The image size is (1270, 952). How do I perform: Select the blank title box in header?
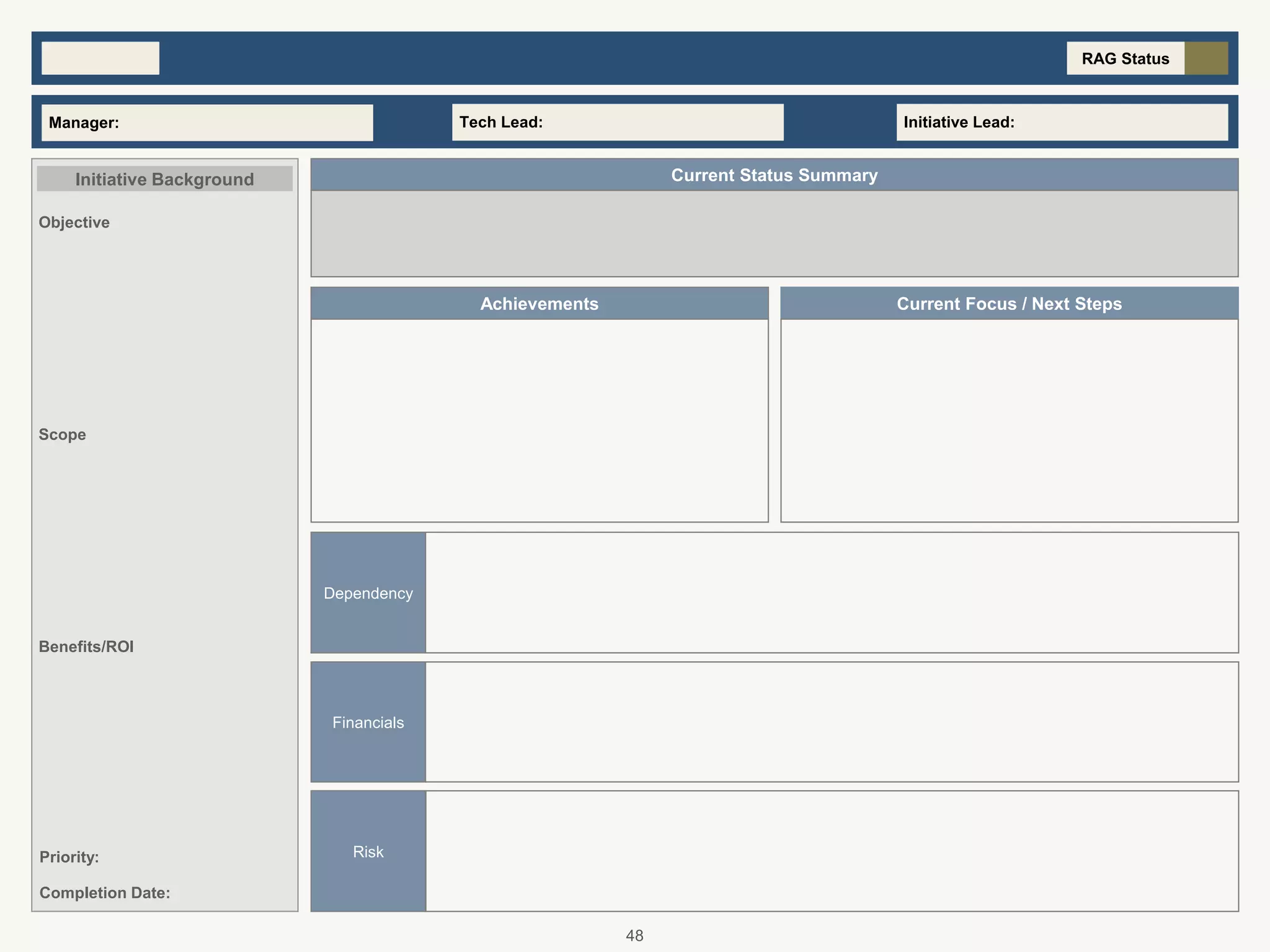click(x=100, y=58)
